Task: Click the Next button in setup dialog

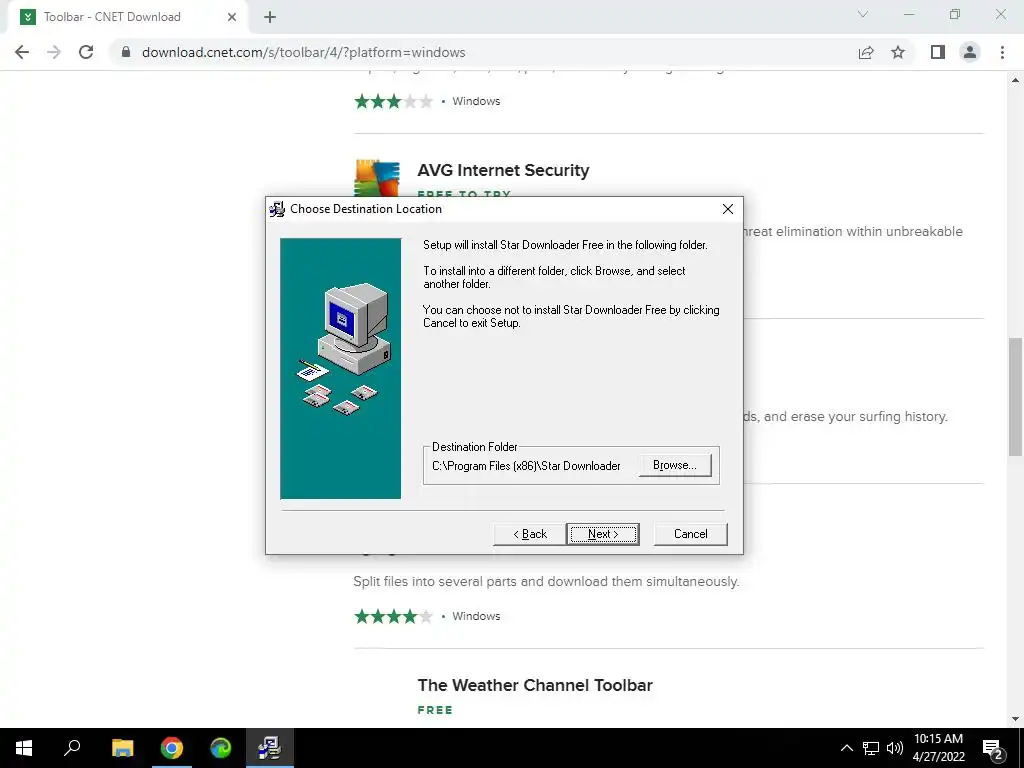Action: pyautogui.click(x=602, y=534)
